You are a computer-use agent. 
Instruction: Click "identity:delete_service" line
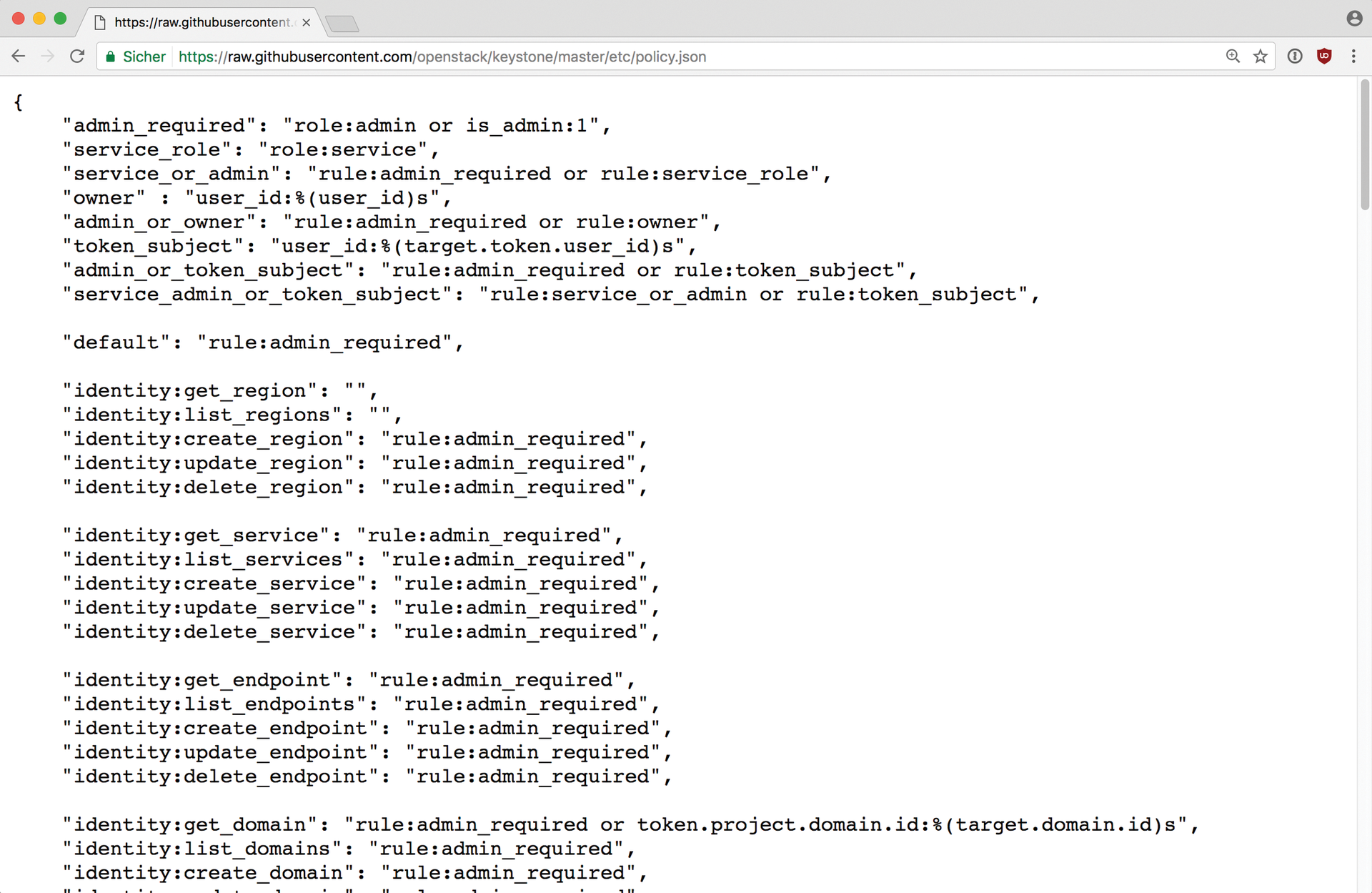click(x=361, y=632)
